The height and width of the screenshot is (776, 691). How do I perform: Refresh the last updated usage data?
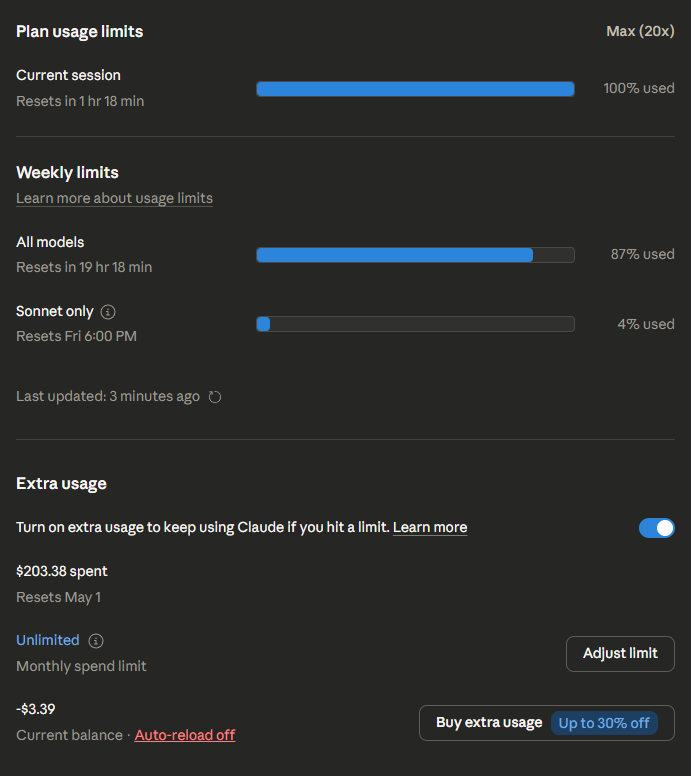(x=215, y=397)
